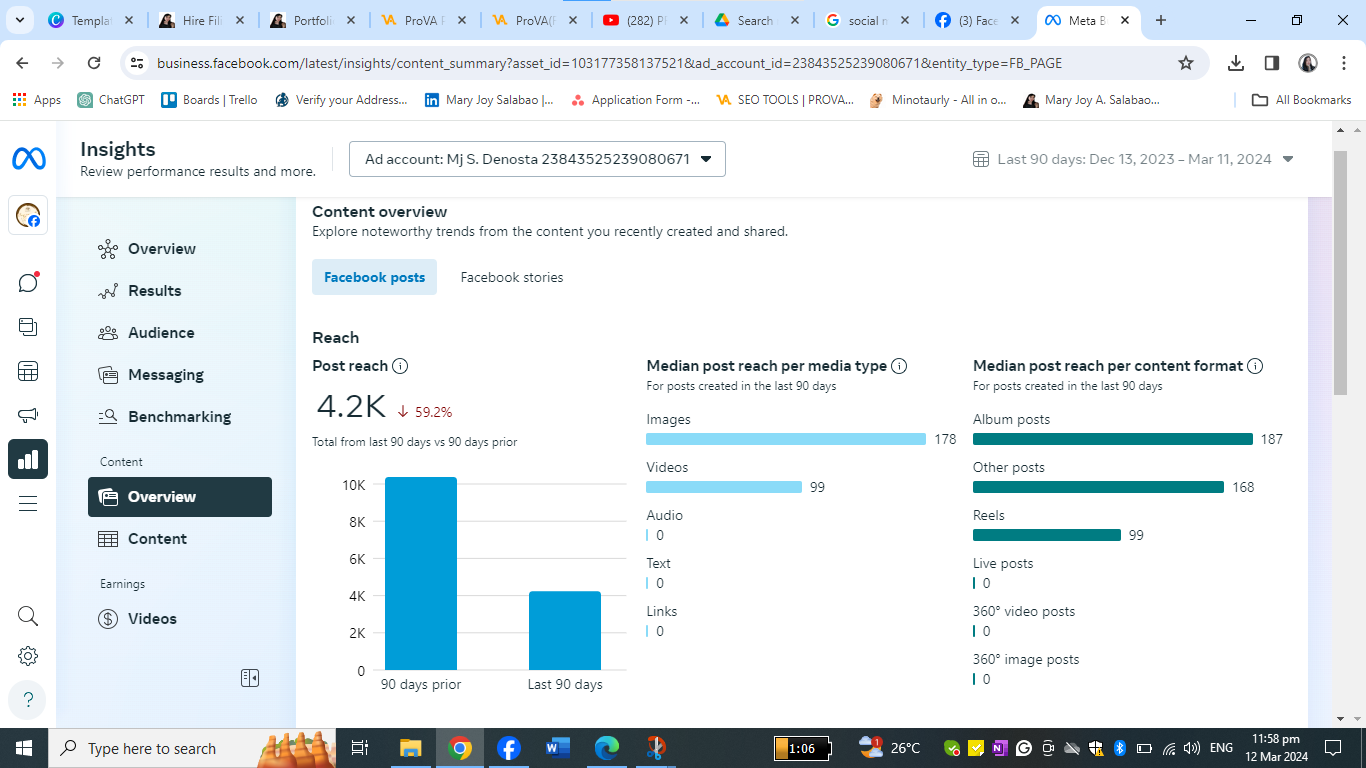Image resolution: width=1366 pixels, height=768 pixels.
Task: Click the Meta logo icon in sidebar
Action: click(x=28, y=158)
